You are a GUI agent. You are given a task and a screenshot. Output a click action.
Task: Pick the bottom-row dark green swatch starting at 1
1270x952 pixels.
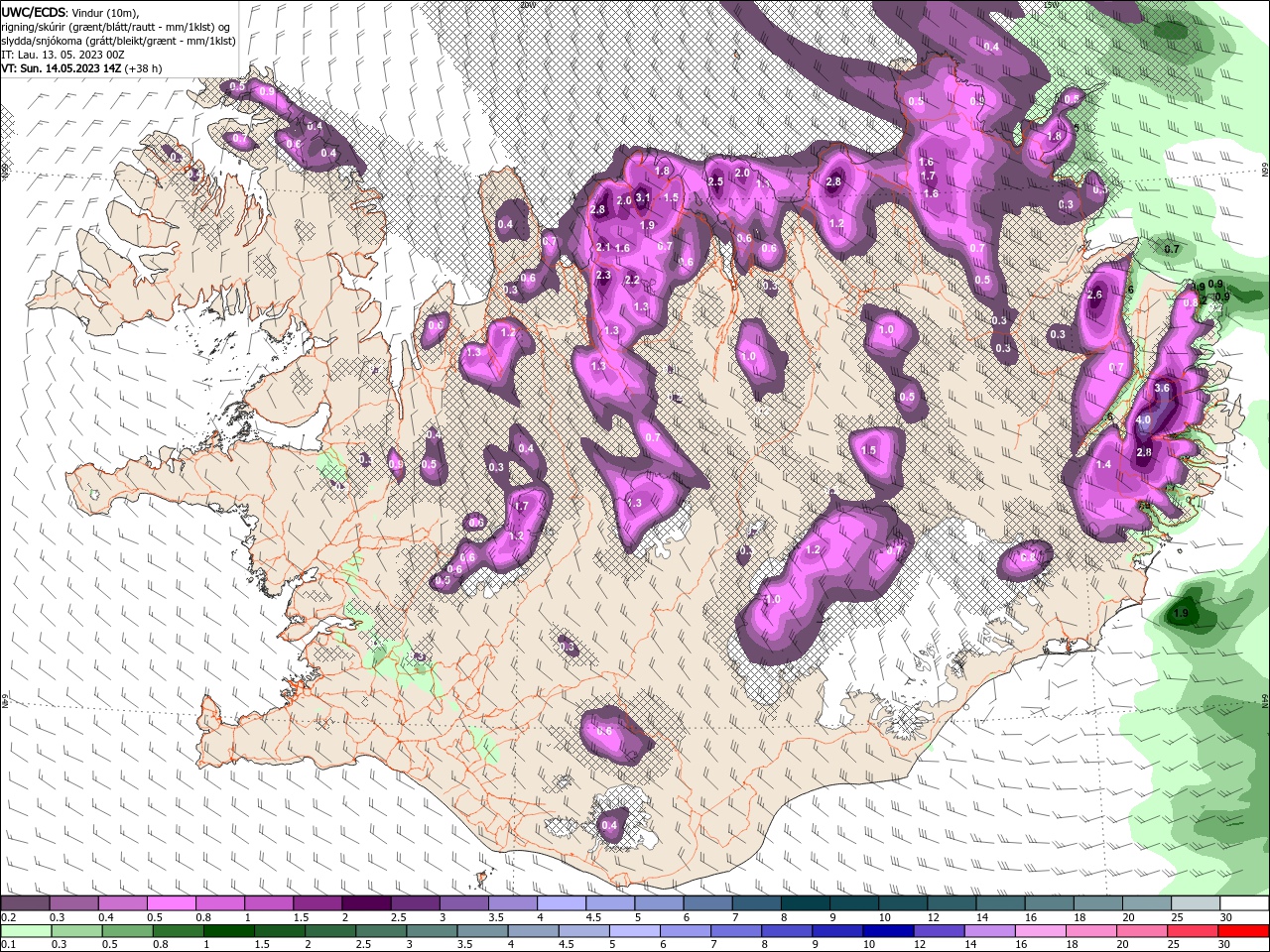(x=229, y=931)
